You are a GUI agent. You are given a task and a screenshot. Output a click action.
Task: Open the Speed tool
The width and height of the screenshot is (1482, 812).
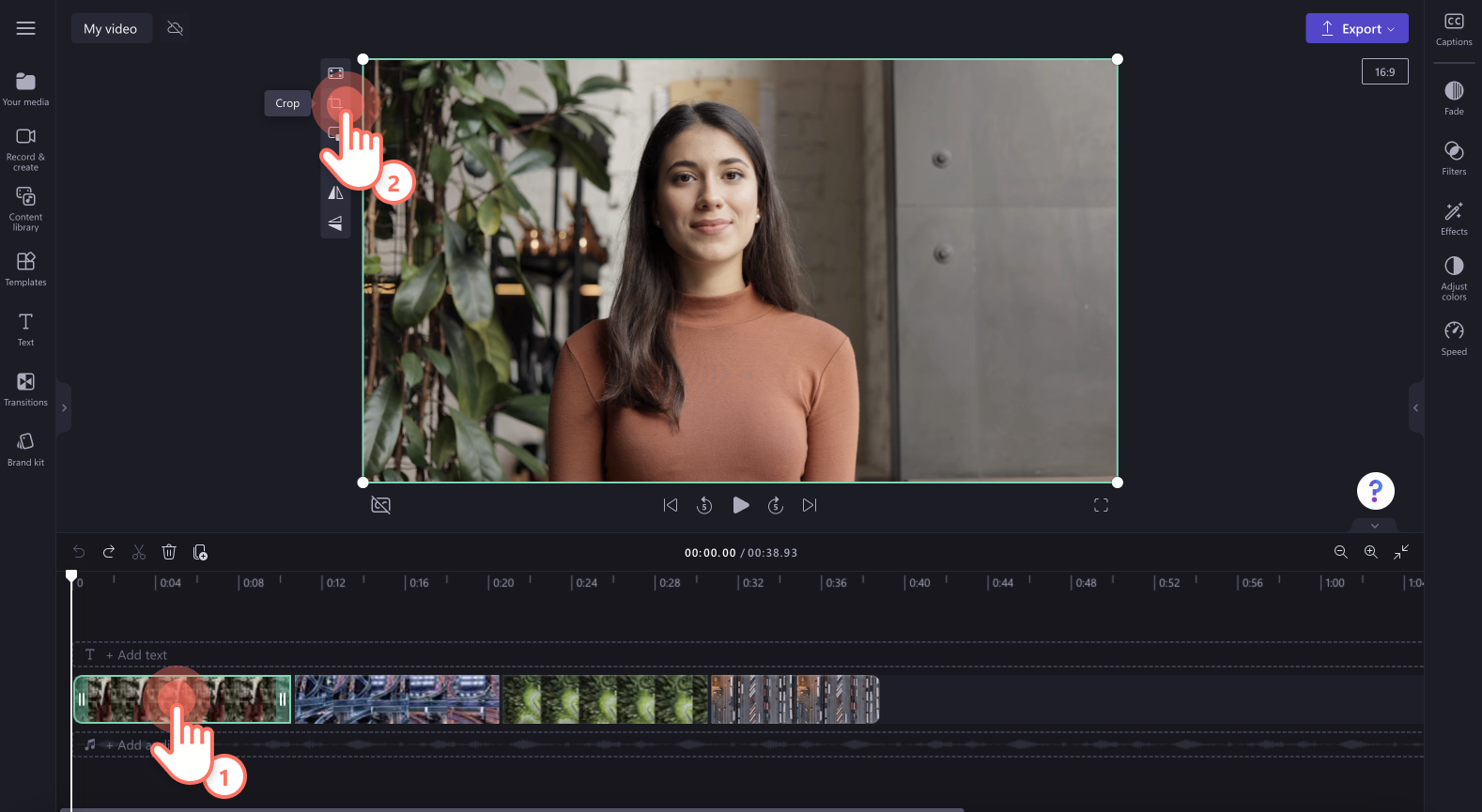1454,338
